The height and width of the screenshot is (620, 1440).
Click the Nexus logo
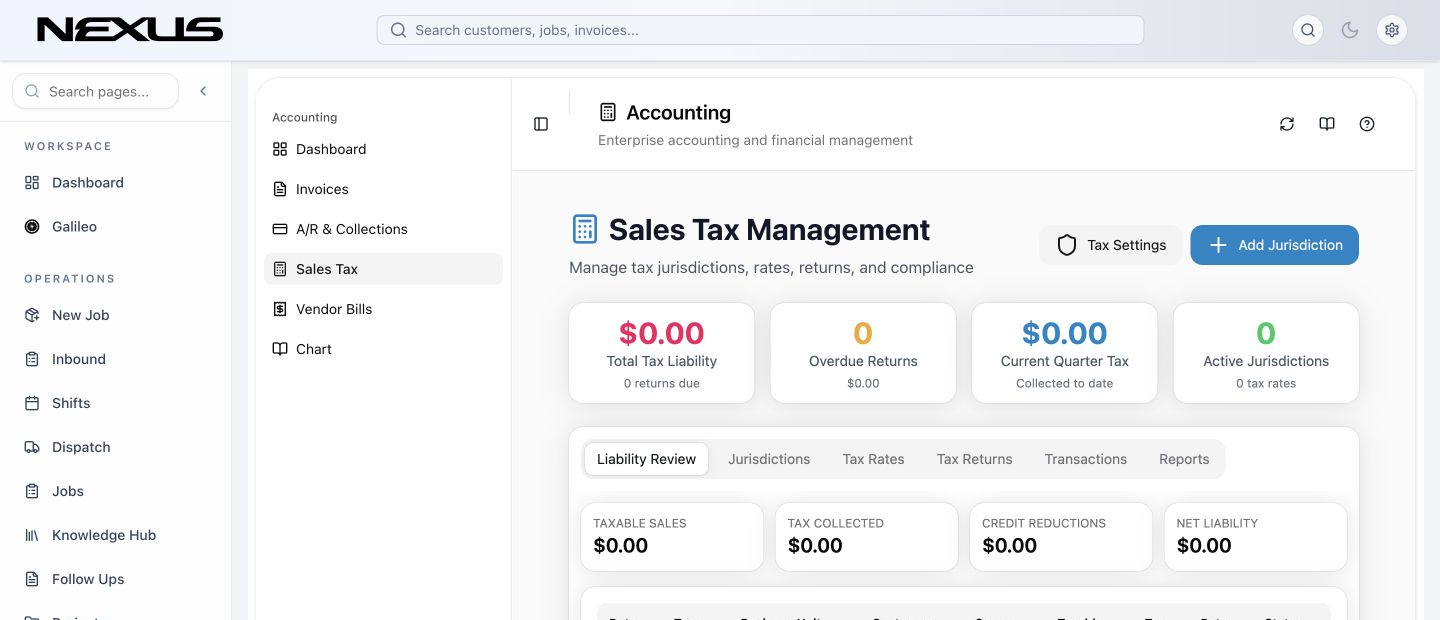pos(130,30)
